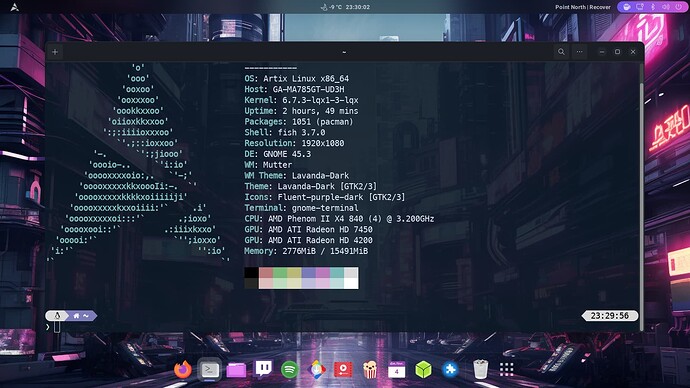Show the applications grid
Image resolution: width=690 pixels, height=388 pixels.
point(506,370)
